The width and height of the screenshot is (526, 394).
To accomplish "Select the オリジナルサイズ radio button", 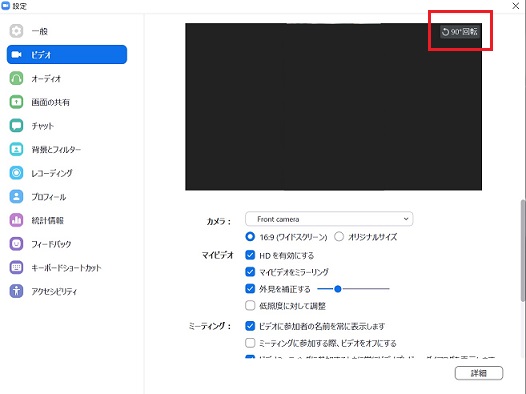I will click(339, 237).
